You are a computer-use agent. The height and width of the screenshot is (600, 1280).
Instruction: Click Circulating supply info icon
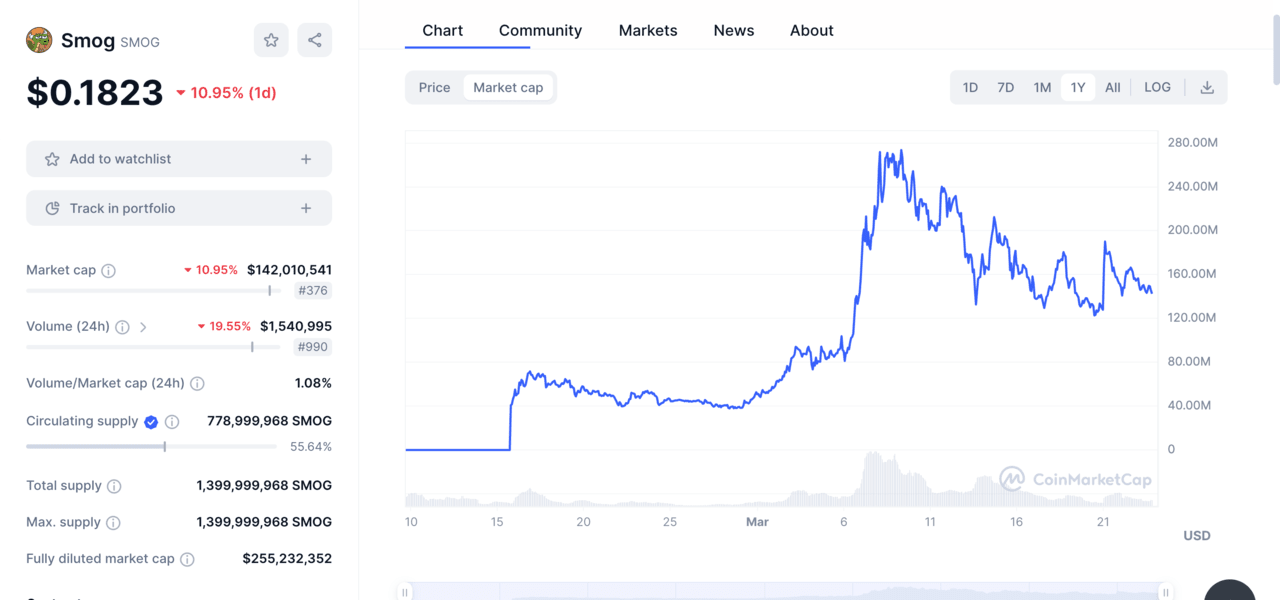pyautogui.click(x=172, y=422)
